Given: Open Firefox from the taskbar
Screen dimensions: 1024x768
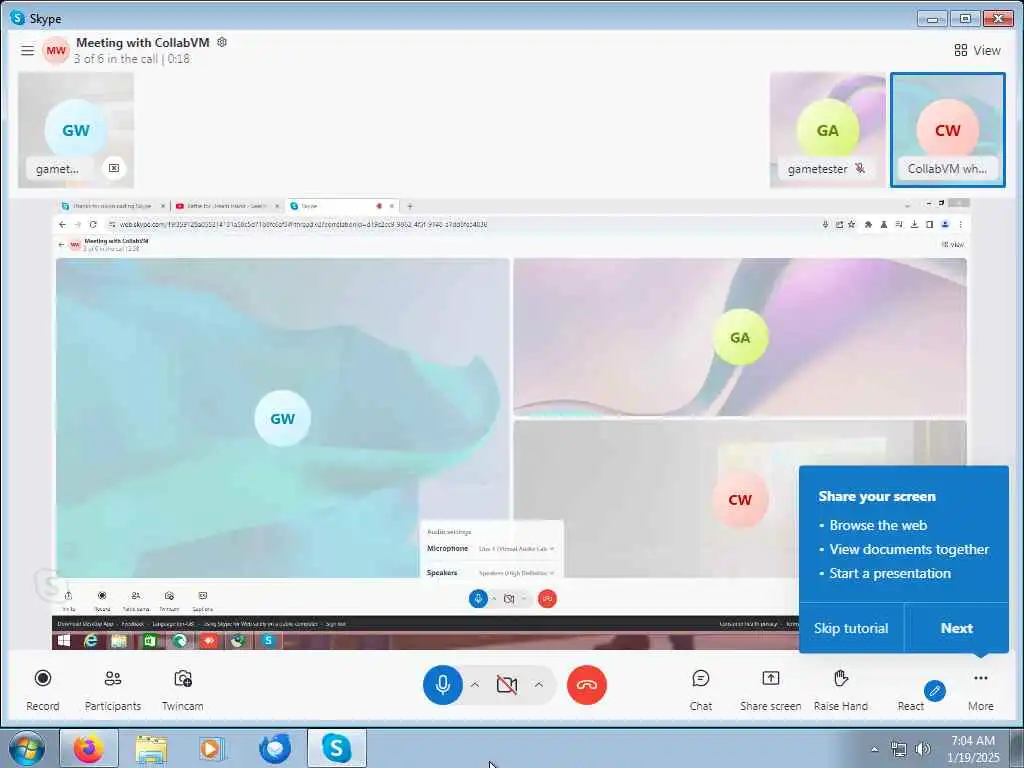Looking at the screenshot, I should click(x=89, y=748).
